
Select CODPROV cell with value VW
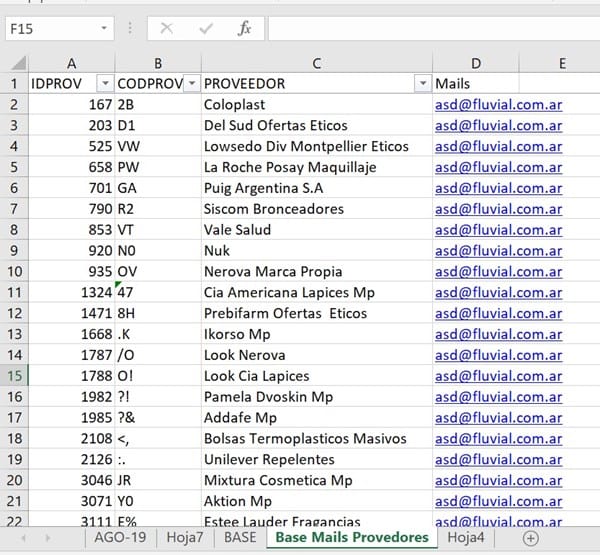tap(158, 147)
